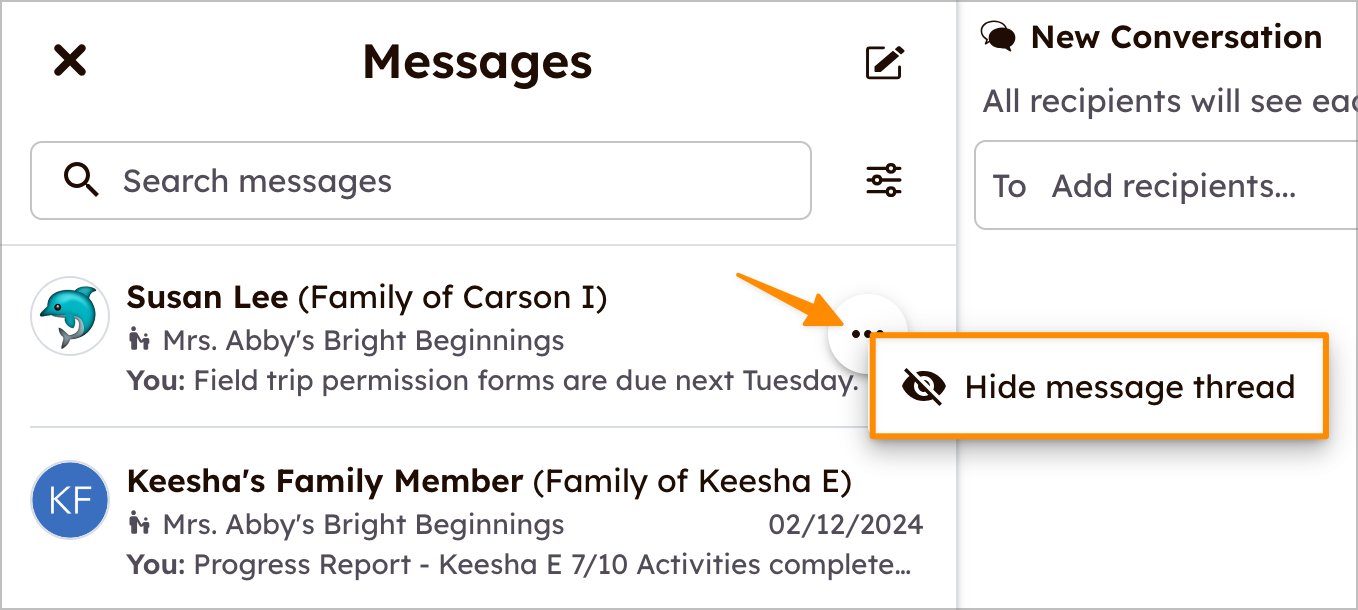Click the Messages title header
This screenshot has height=610, width=1358.
click(x=477, y=62)
